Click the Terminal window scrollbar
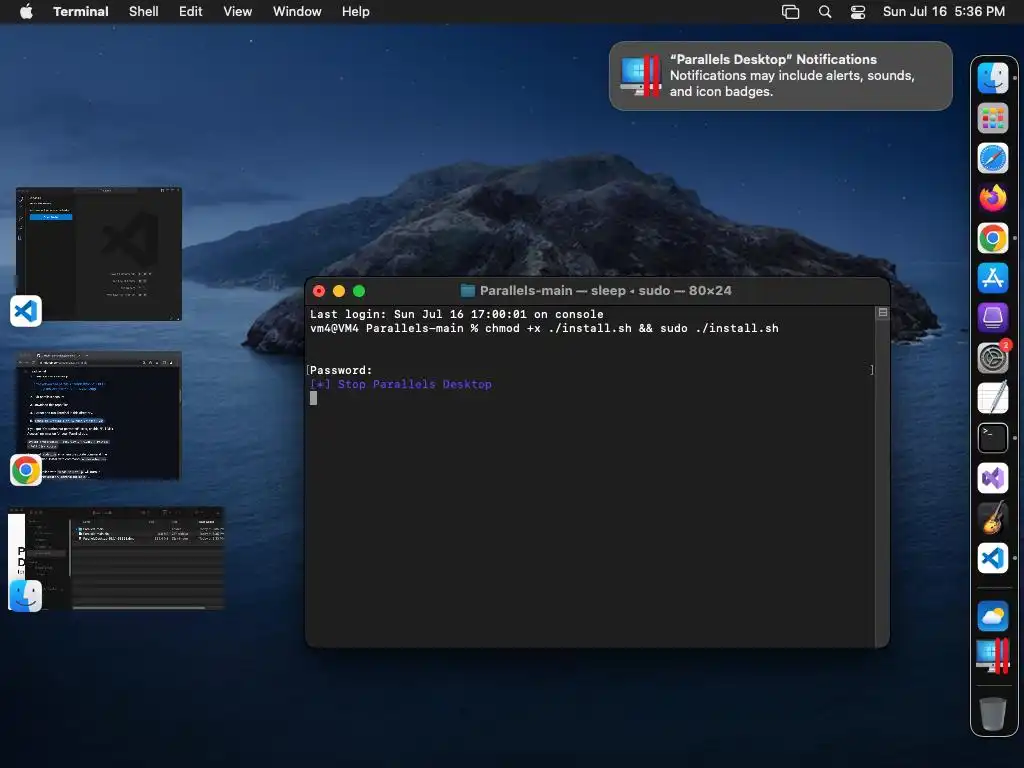 click(882, 477)
